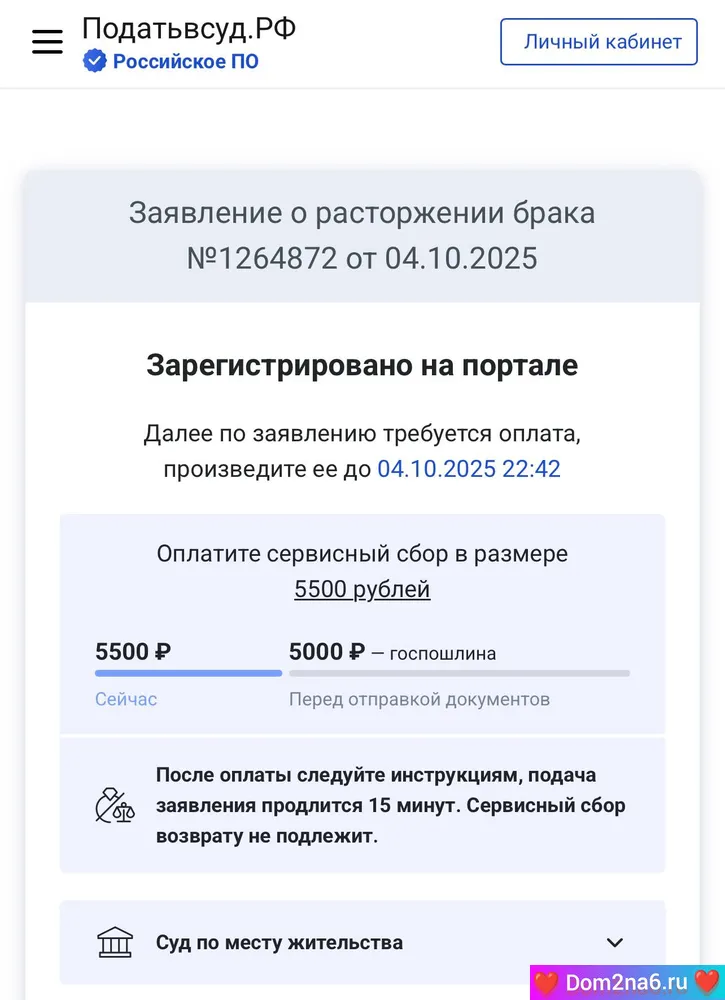Expand the "Суд по месту жительства" section
The width and height of the screenshot is (725, 1000).
point(279,942)
